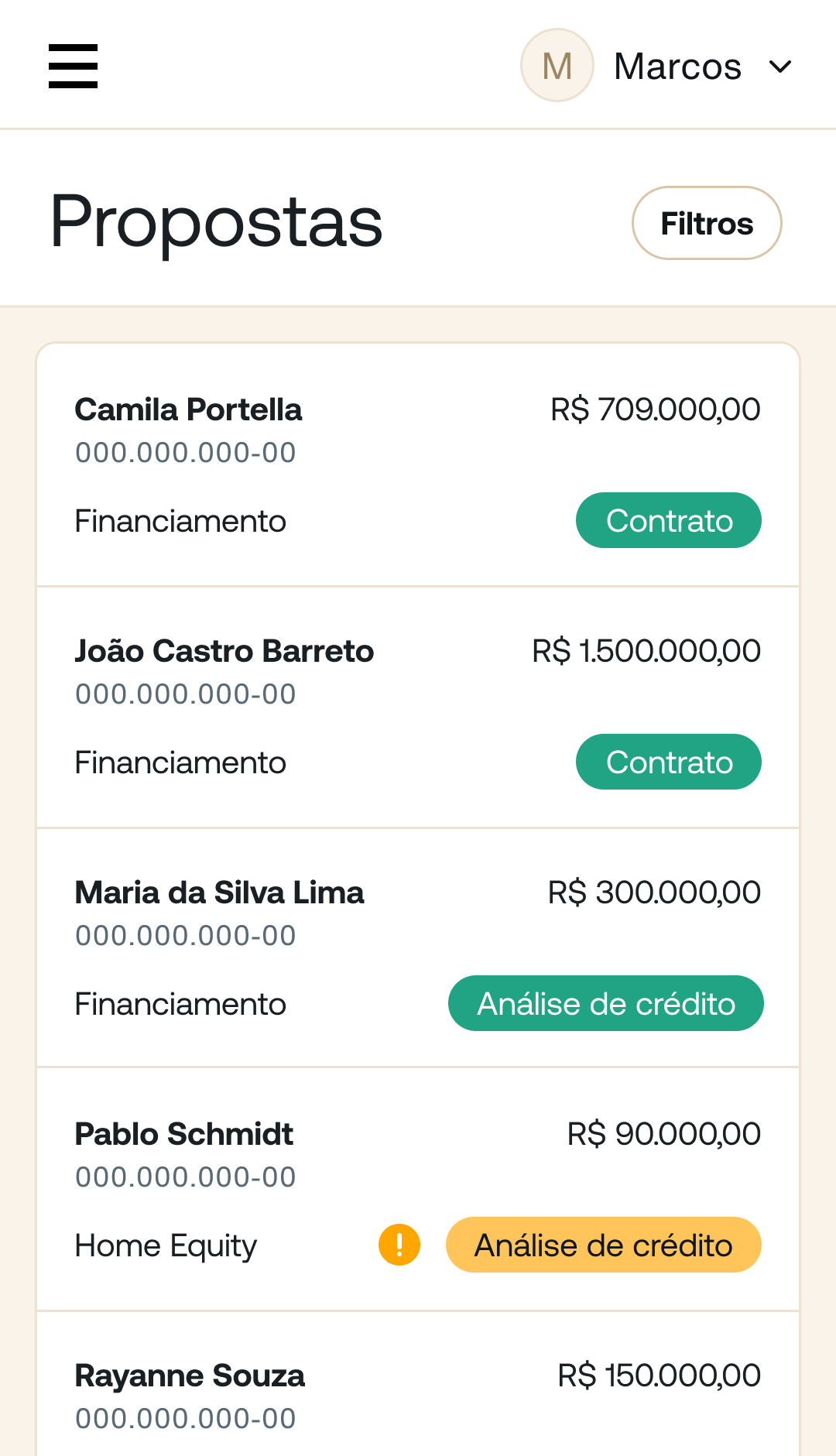Open Rayanne Souza's proposal
The width and height of the screenshot is (836, 1456).
click(190, 1375)
